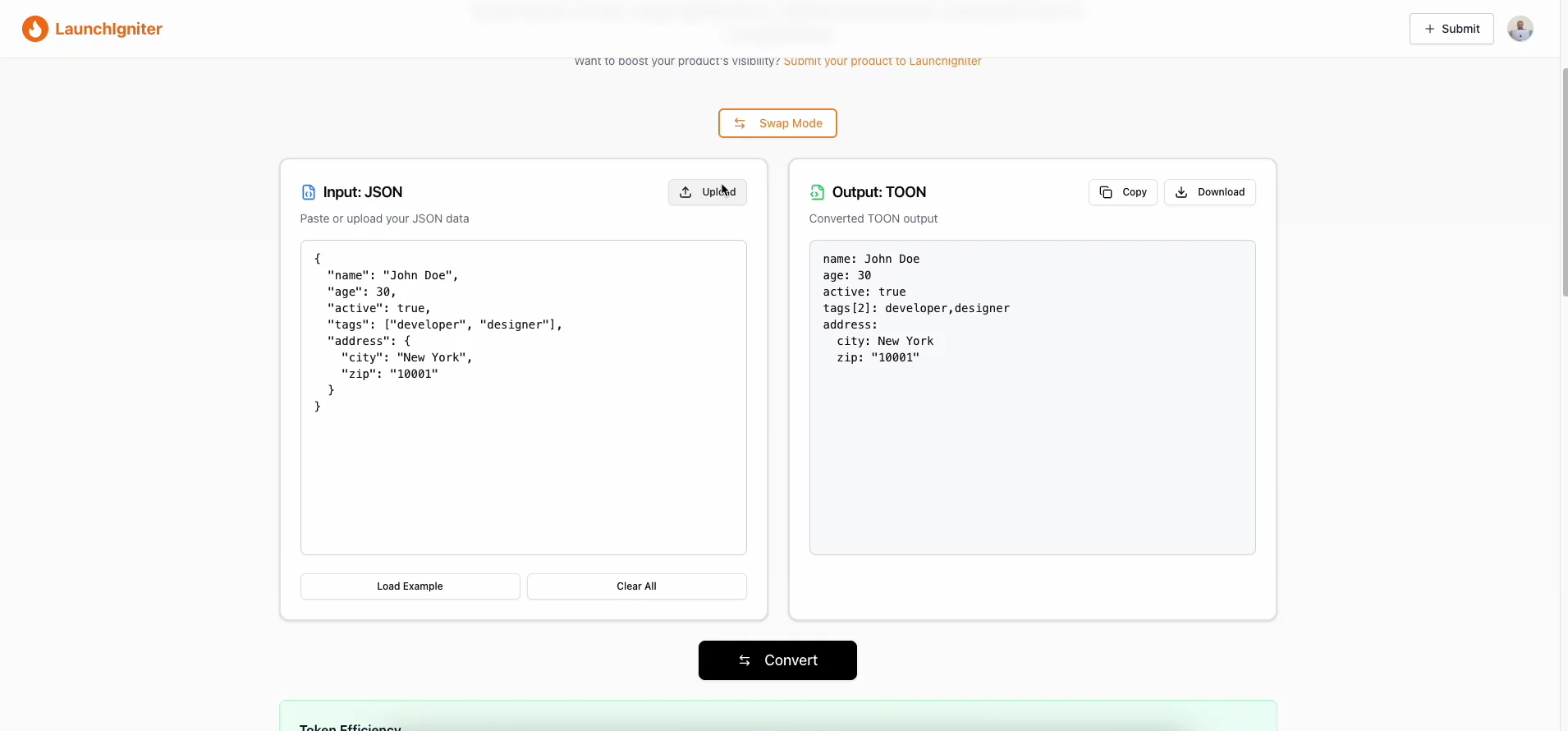Download the TOON output file

pyautogui.click(x=1210, y=192)
